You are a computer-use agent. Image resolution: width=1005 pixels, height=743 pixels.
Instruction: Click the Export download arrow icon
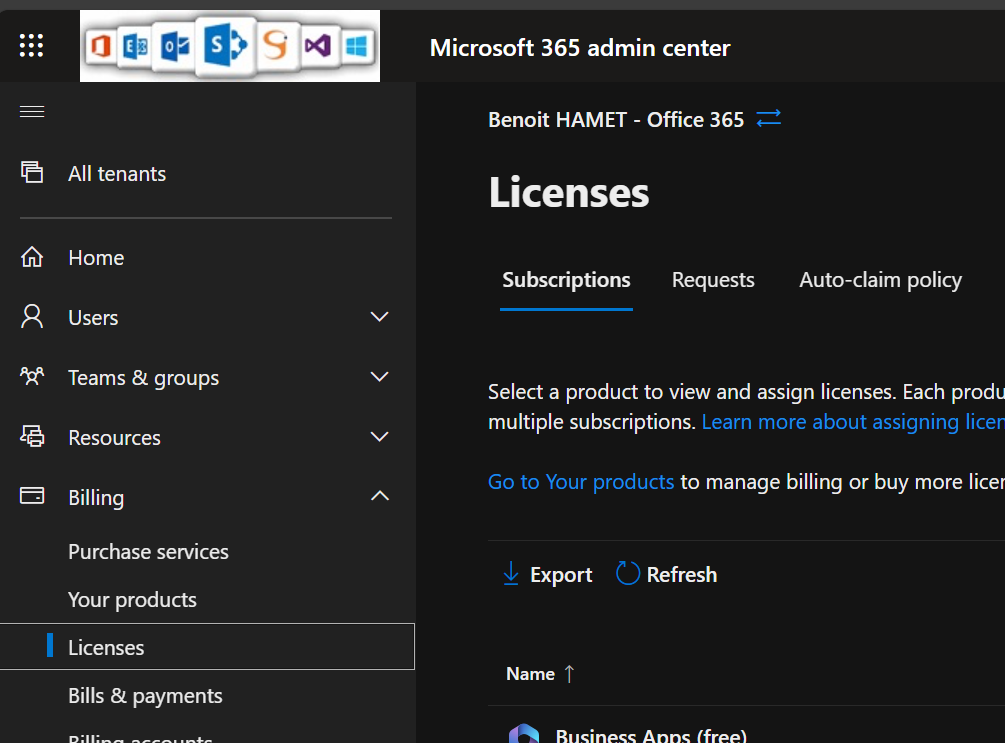click(x=511, y=574)
